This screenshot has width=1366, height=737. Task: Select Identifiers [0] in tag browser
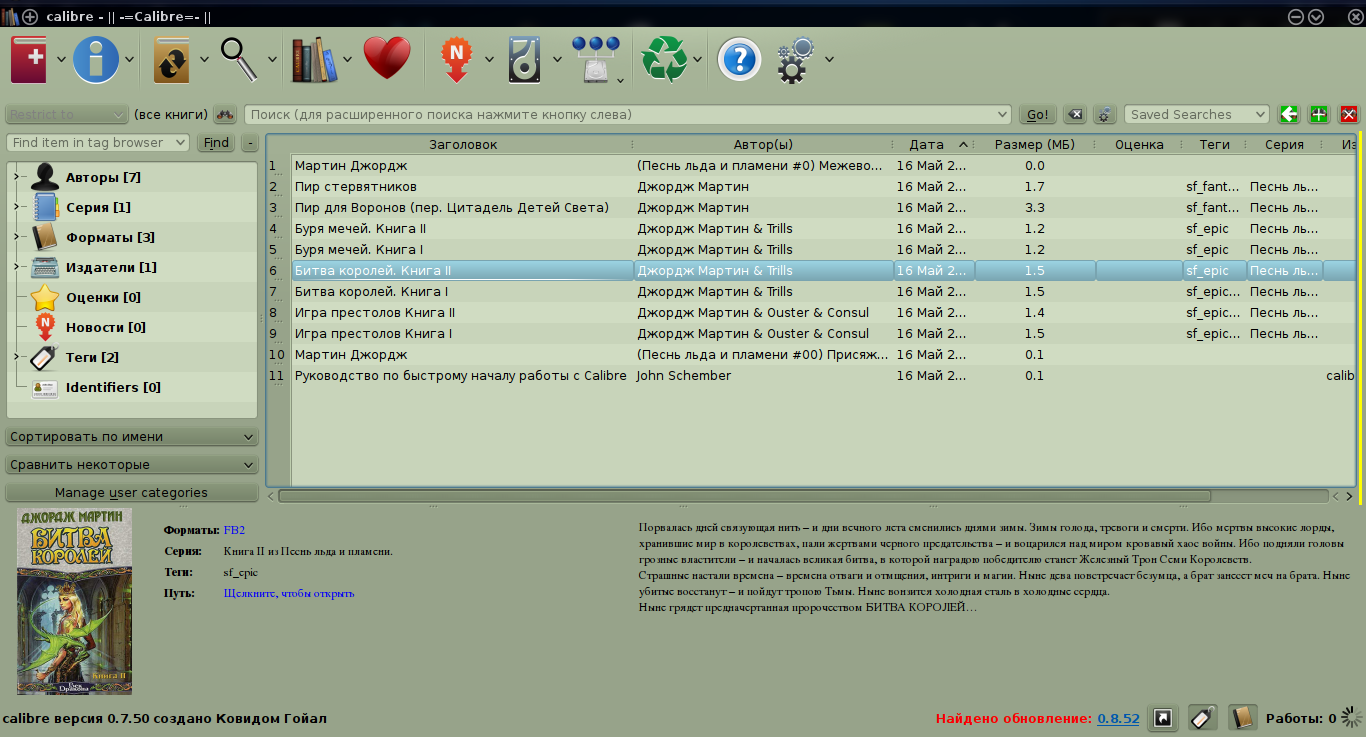[x=113, y=388]
